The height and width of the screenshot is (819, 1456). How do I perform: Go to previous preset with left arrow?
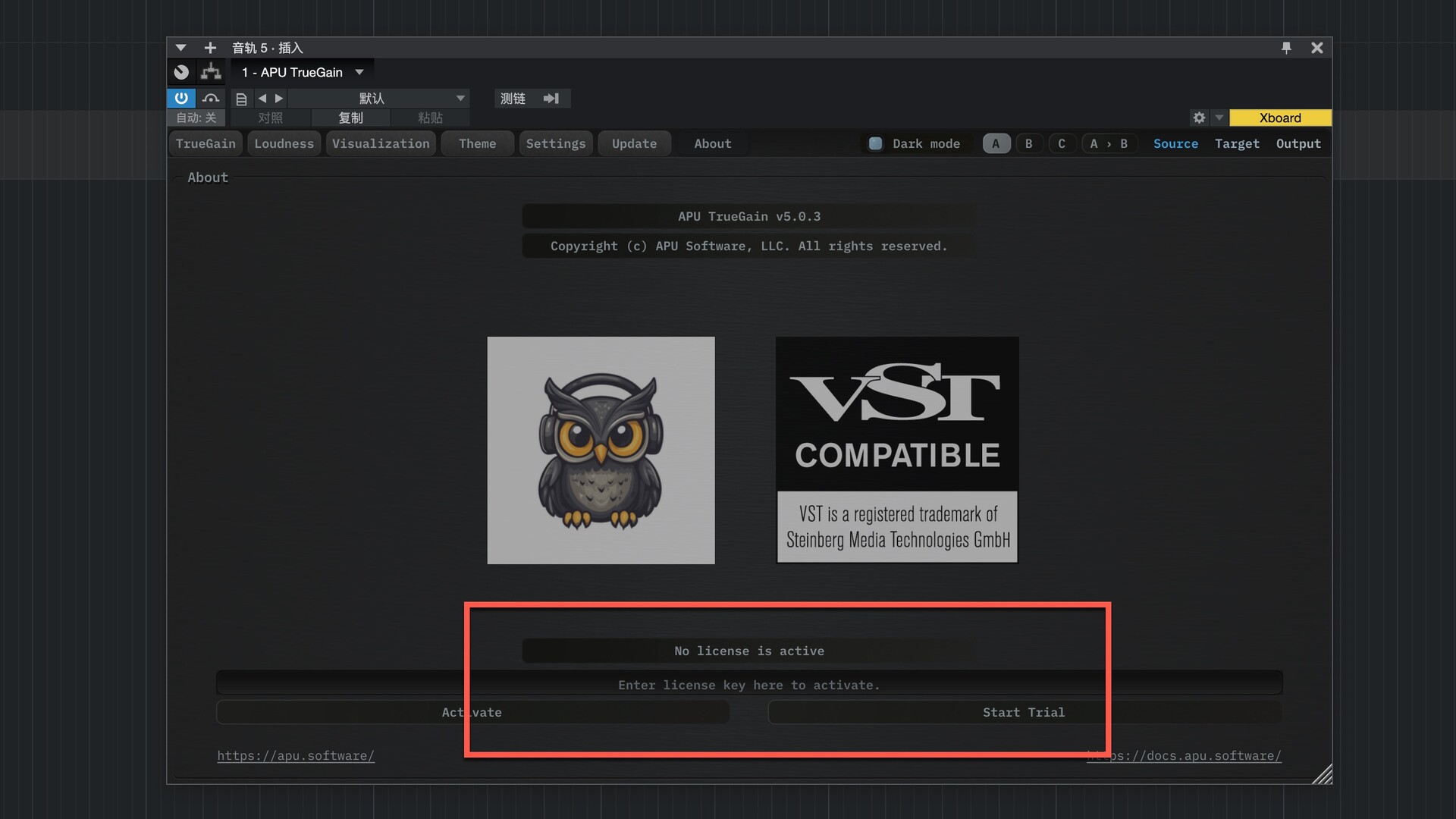click(262, 98)
